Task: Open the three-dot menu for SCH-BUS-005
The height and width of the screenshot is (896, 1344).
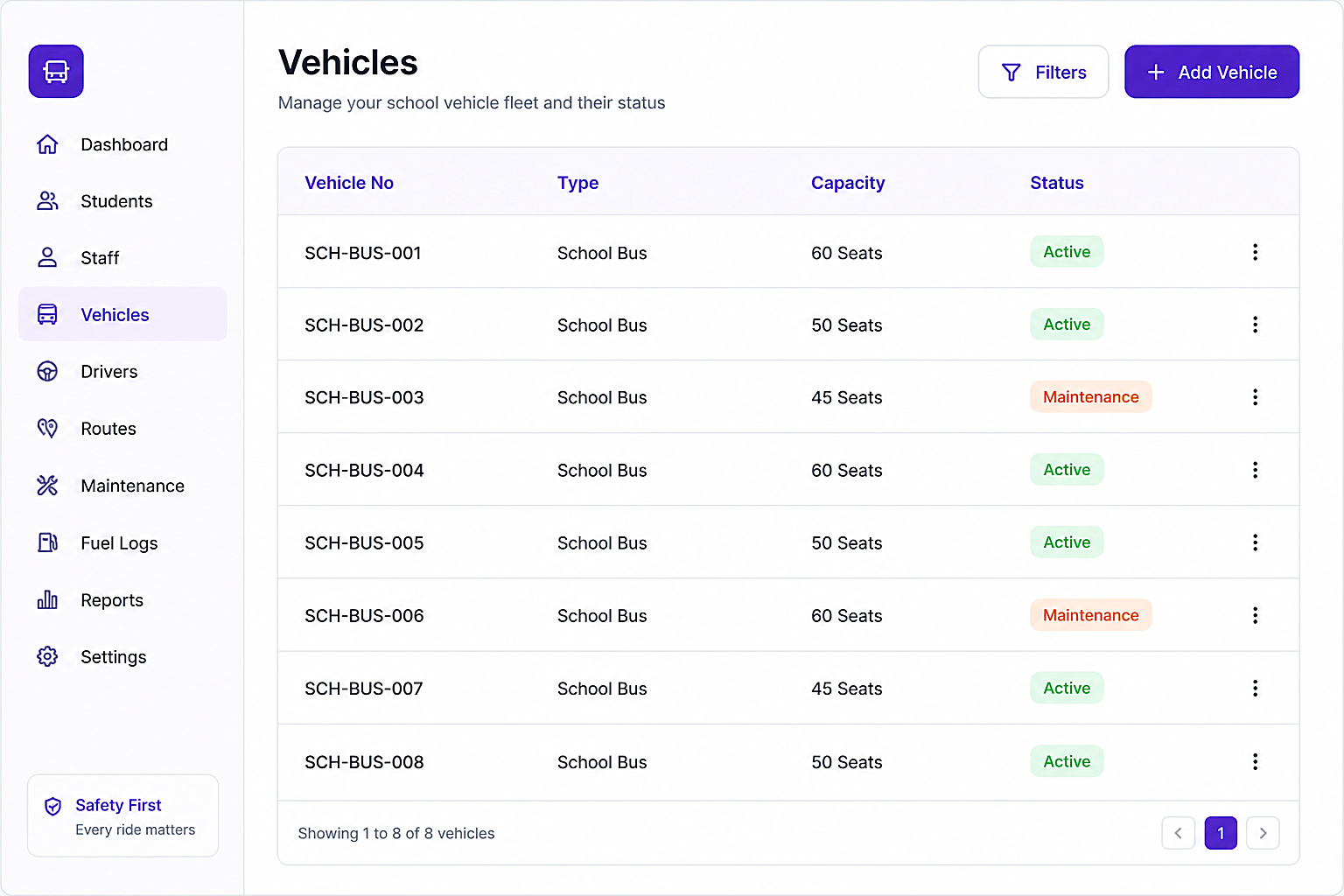Action: pyautogui.click(x=1255, y=542)
